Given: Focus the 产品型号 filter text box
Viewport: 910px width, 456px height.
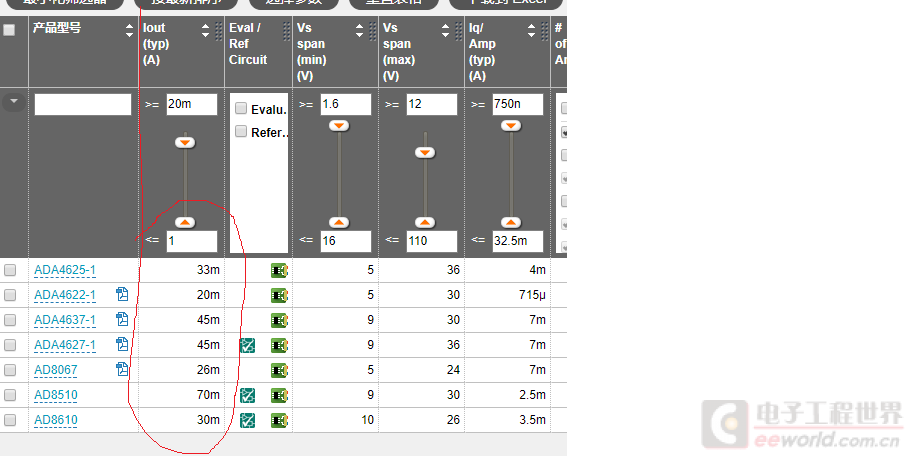Looking at the screenshot, I should (82, 104).
